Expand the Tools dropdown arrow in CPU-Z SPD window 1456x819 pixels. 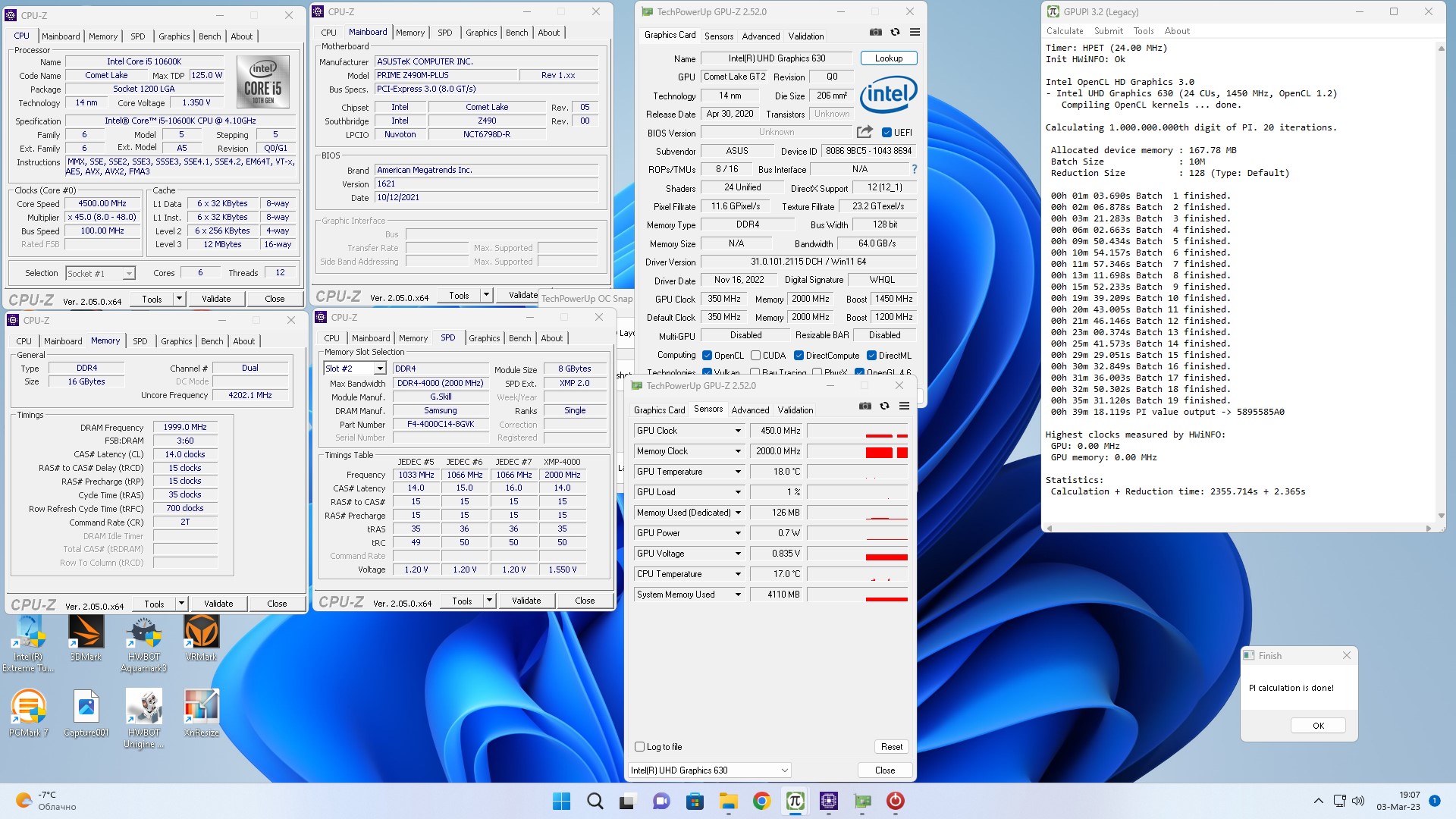(489, 601)
